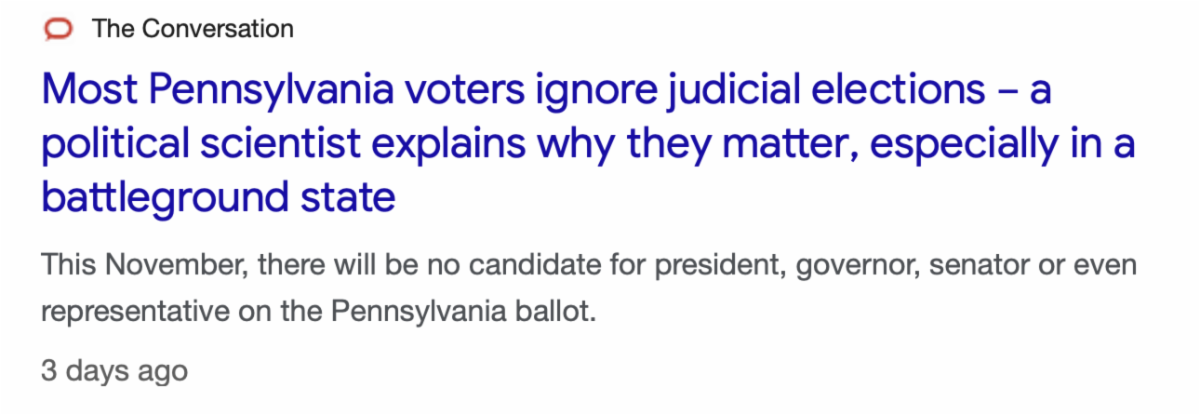
Task: Click the 'battleground state' headline line
Action: [218, 197]
